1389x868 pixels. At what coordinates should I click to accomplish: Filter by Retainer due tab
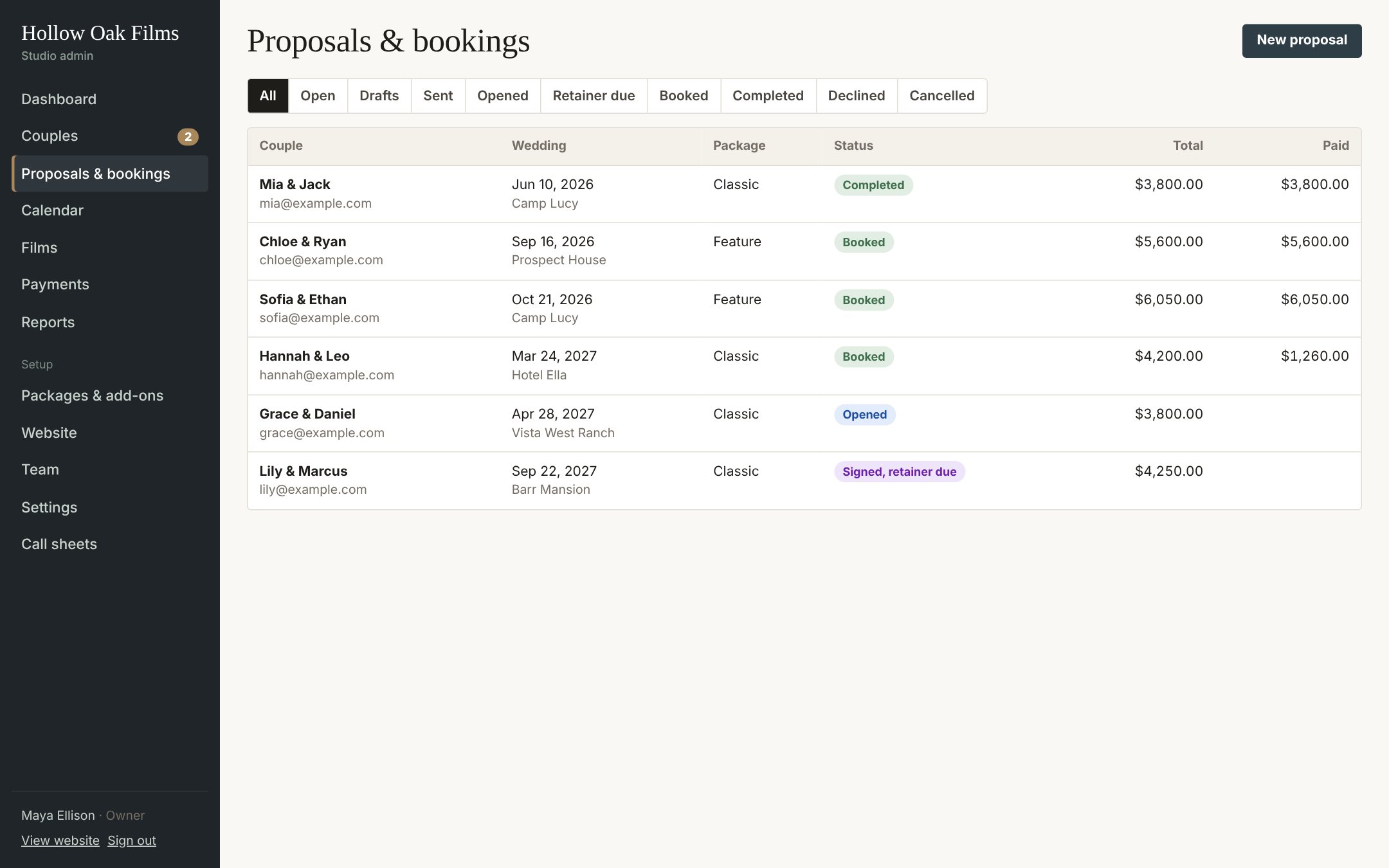coord(594,96)
